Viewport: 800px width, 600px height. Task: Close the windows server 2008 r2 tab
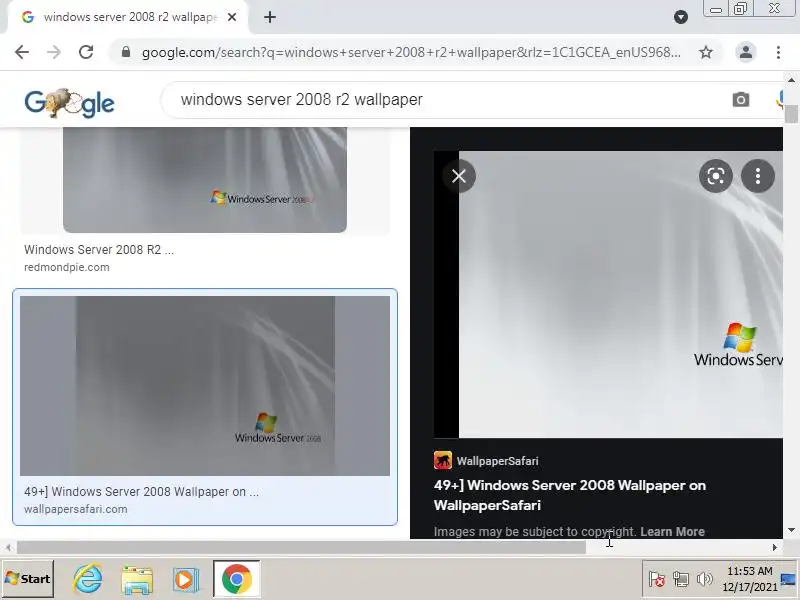click(x=232, y=17)
